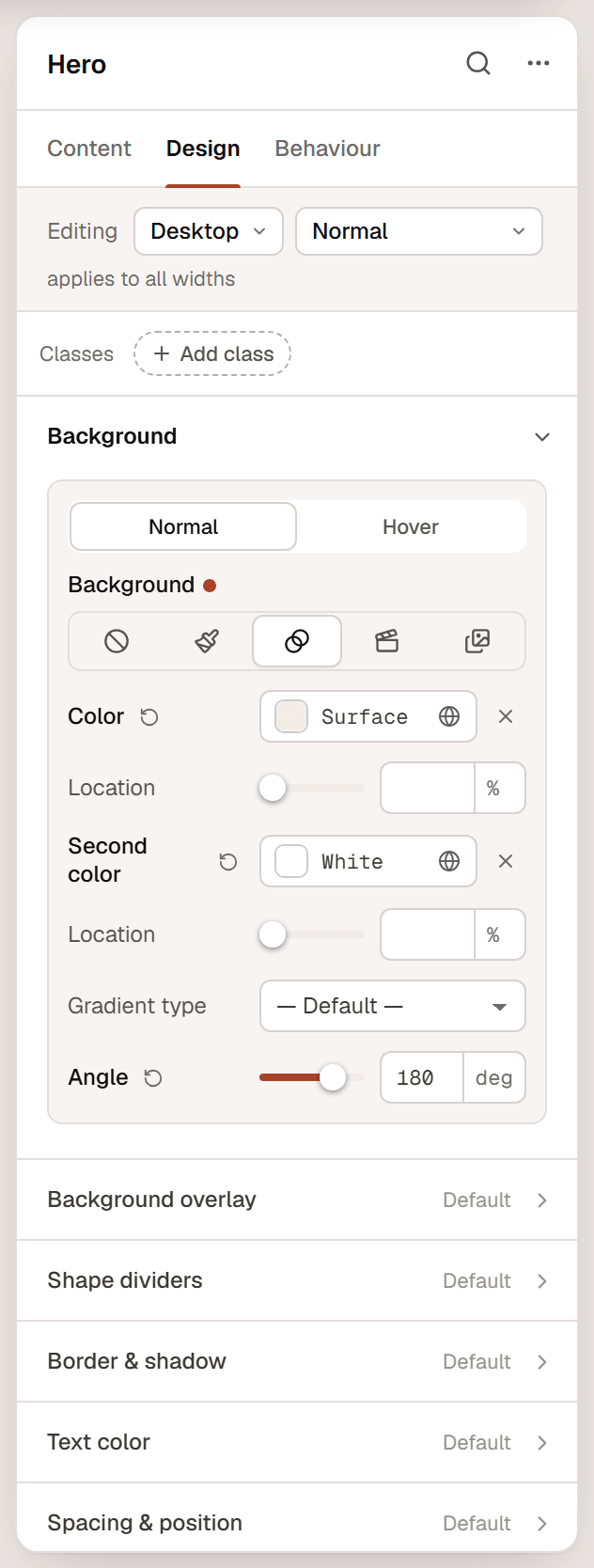The image size is (594, 1568).
Task: Expand the Shape dividers section
Action: 297,1280
